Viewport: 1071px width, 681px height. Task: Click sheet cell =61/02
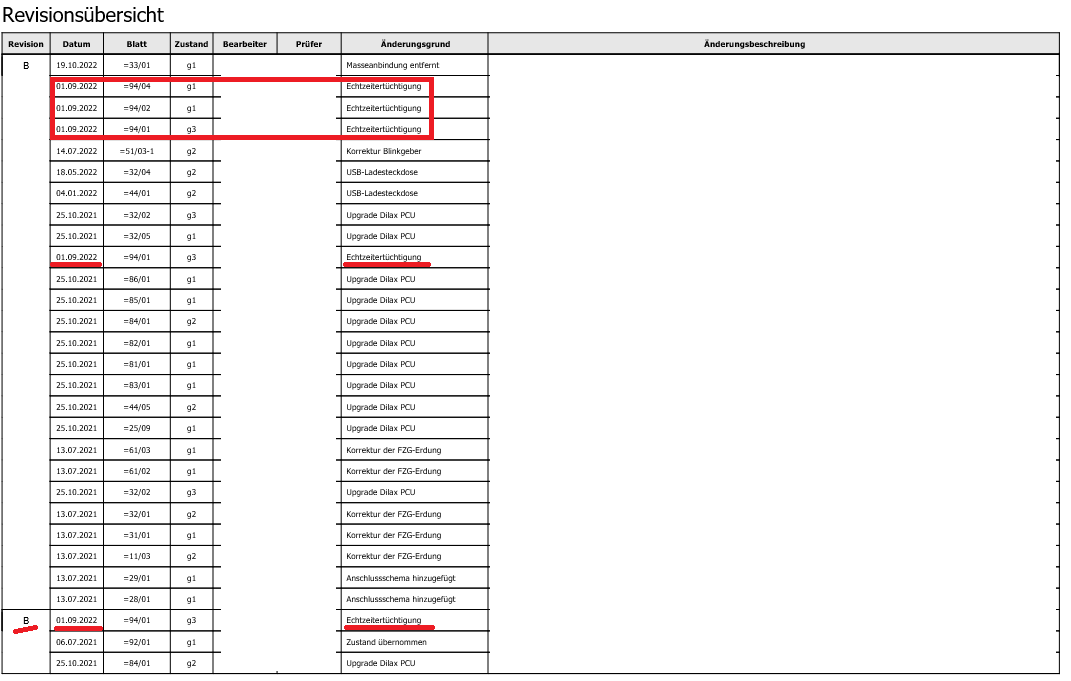coord(137,471)
